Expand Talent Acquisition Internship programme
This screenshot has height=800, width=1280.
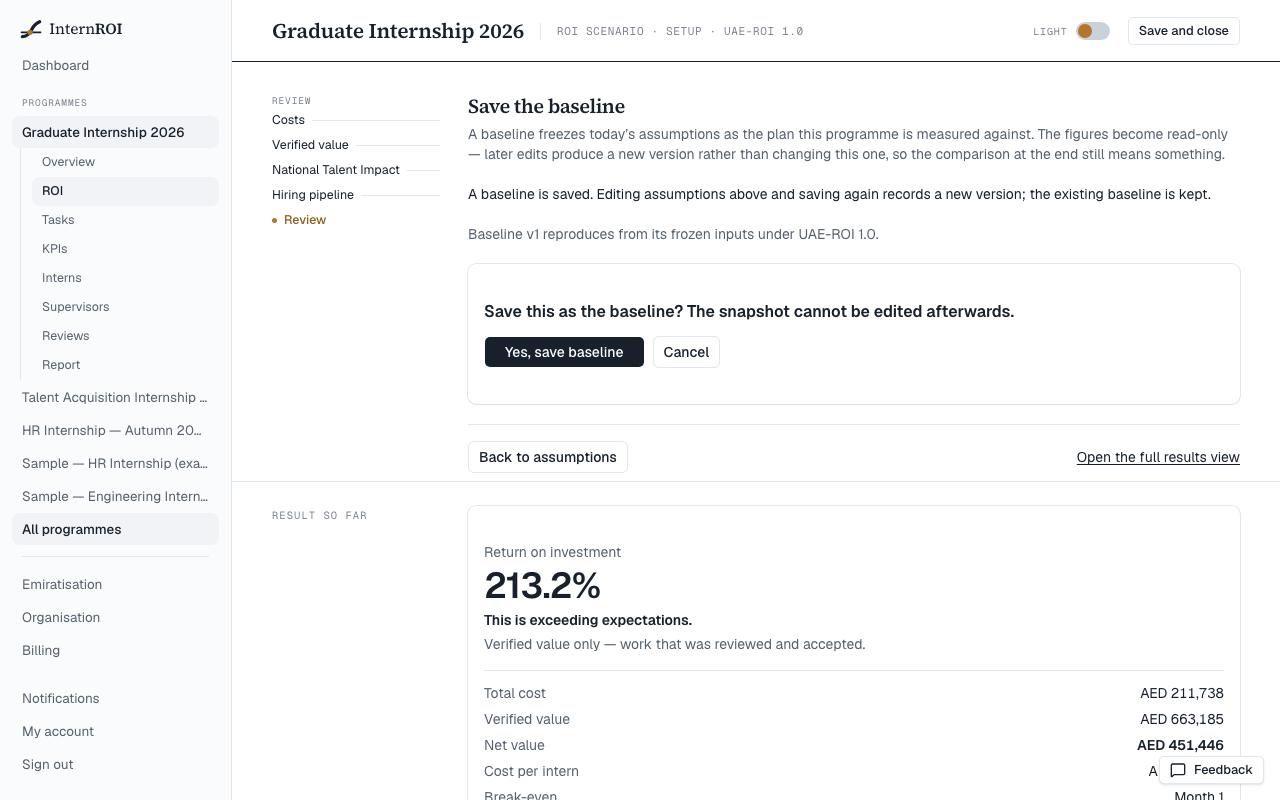click(x=115, y=397)
